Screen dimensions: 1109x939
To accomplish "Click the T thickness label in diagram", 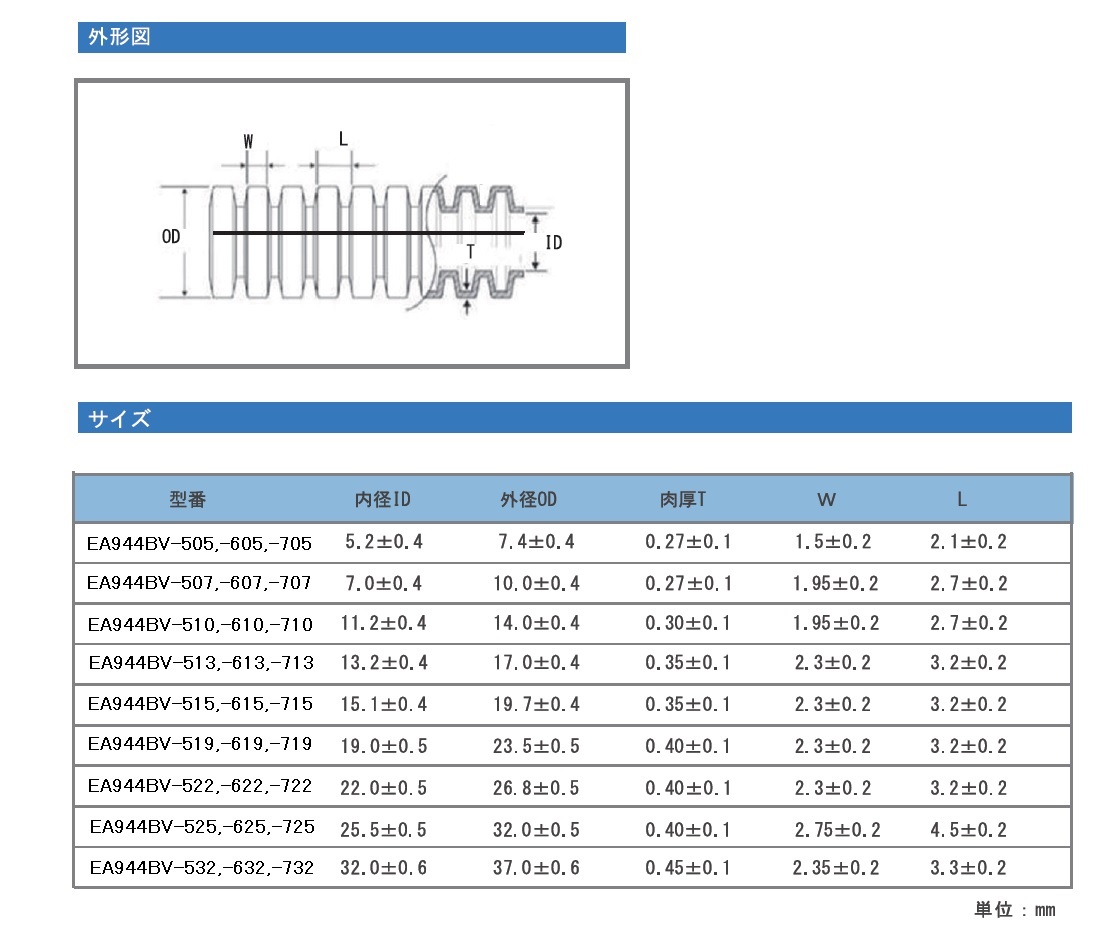I will [x=470, y=251].
